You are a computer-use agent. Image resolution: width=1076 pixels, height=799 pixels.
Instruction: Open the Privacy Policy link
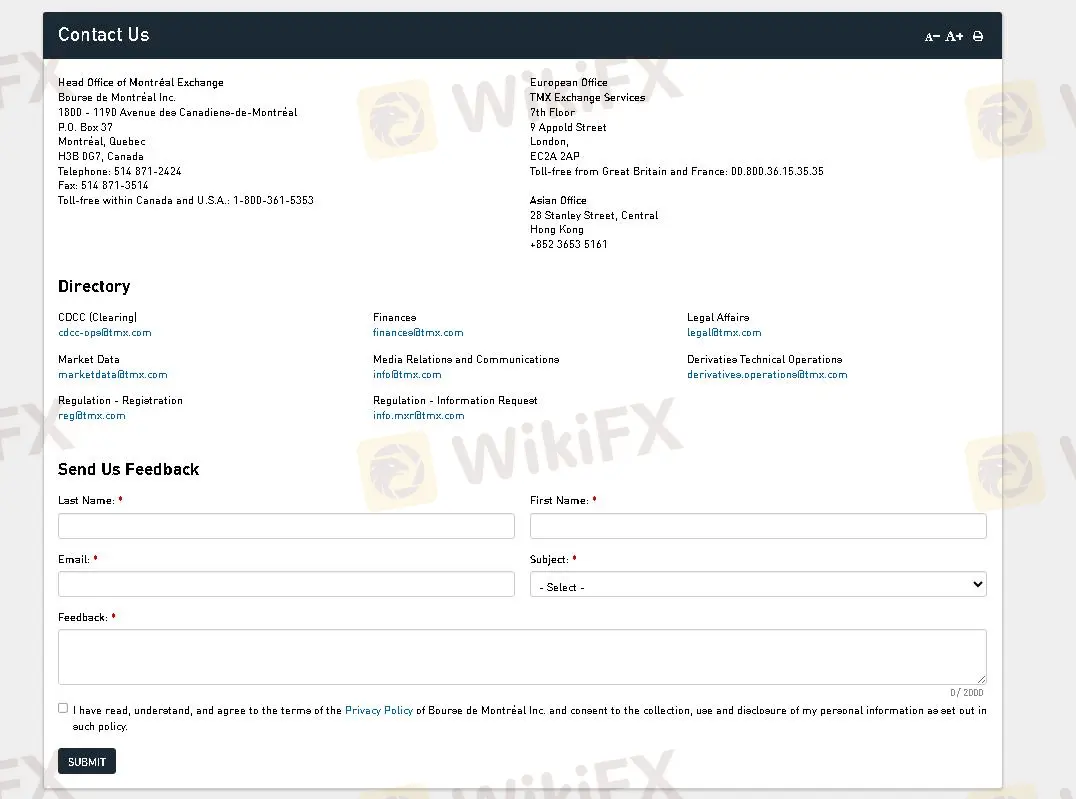pos(379,710)
